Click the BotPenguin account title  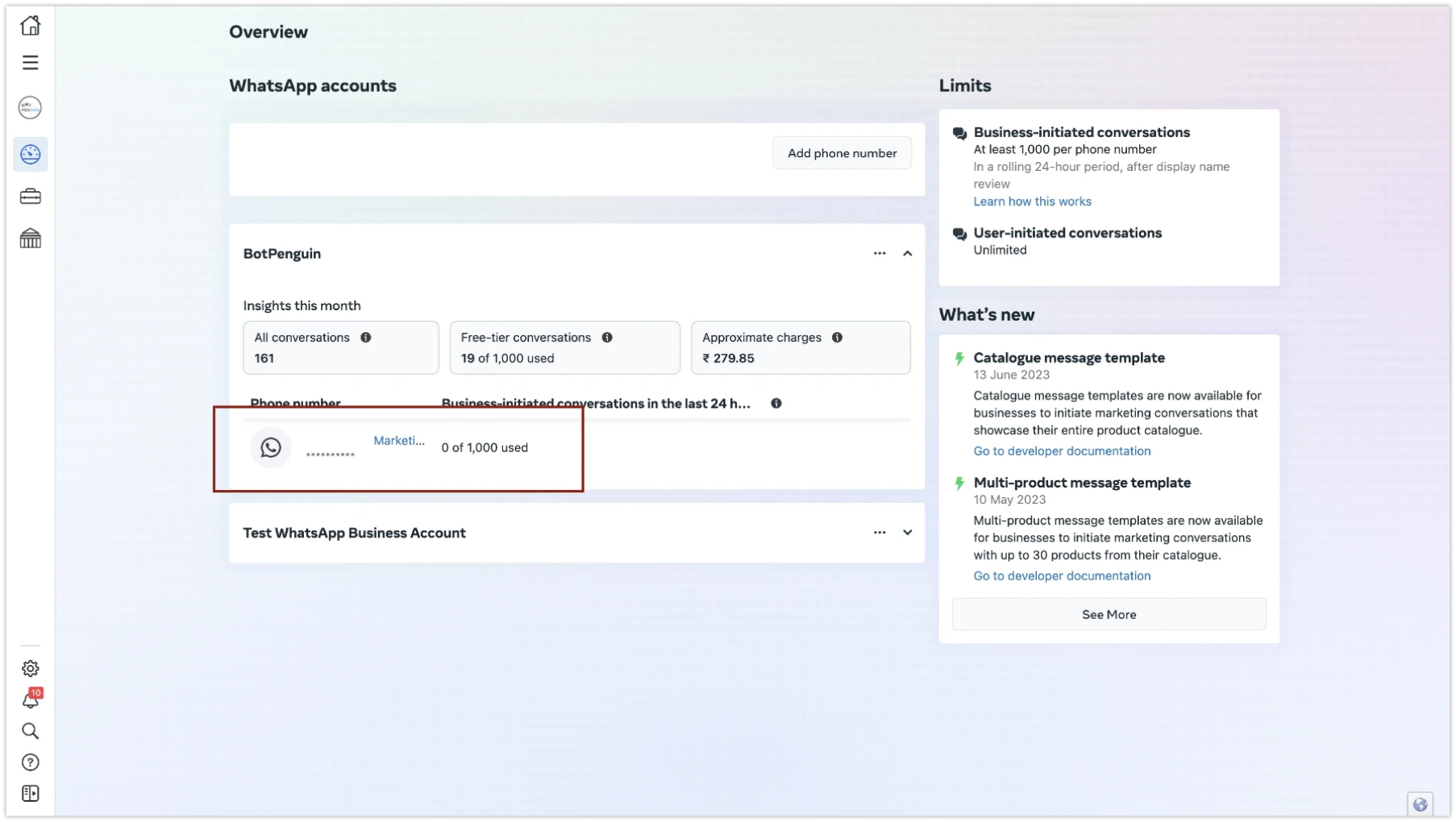pos(282,253)
